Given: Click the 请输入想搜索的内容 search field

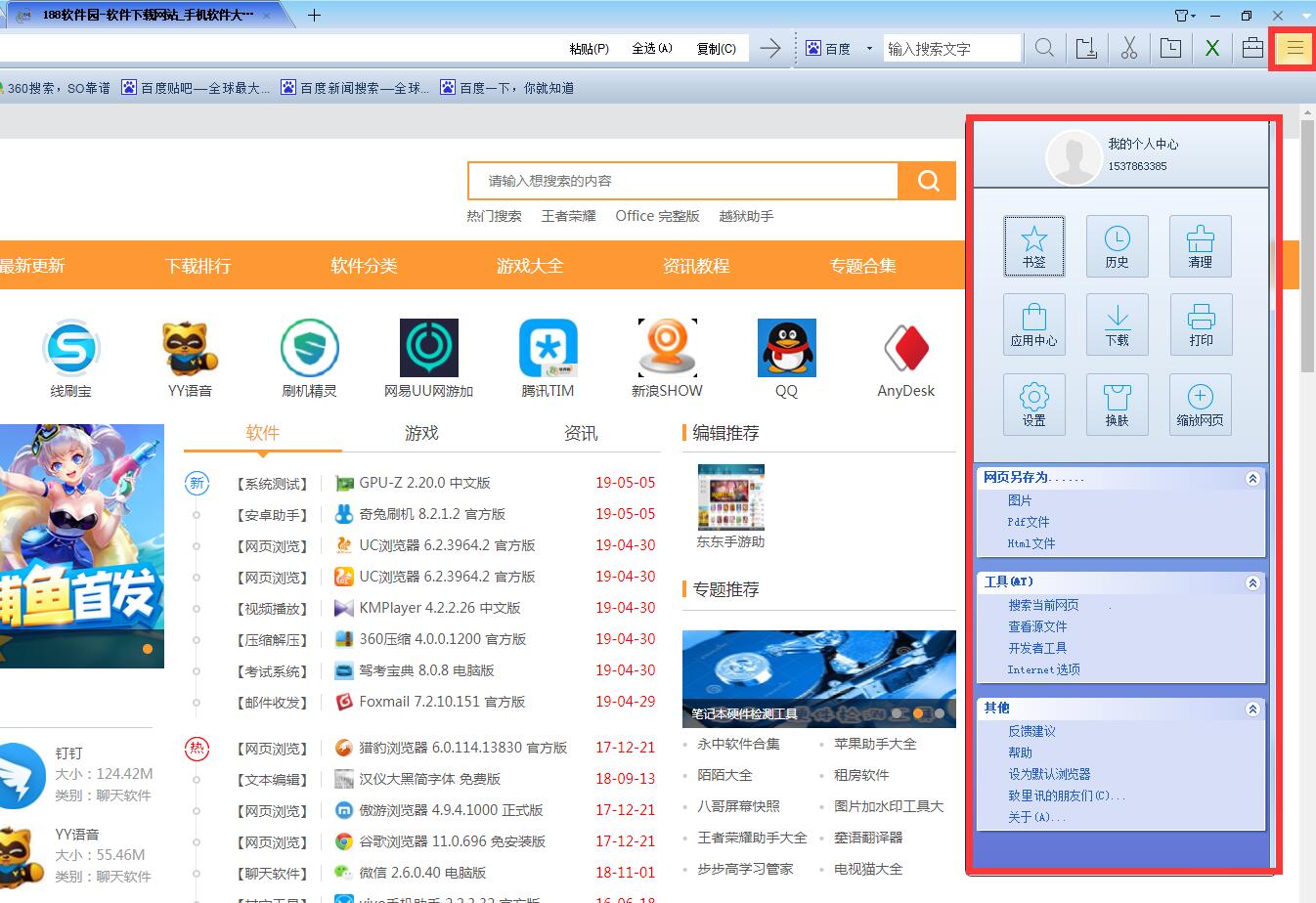Looking at the screenshot, I should coord(682,181).
